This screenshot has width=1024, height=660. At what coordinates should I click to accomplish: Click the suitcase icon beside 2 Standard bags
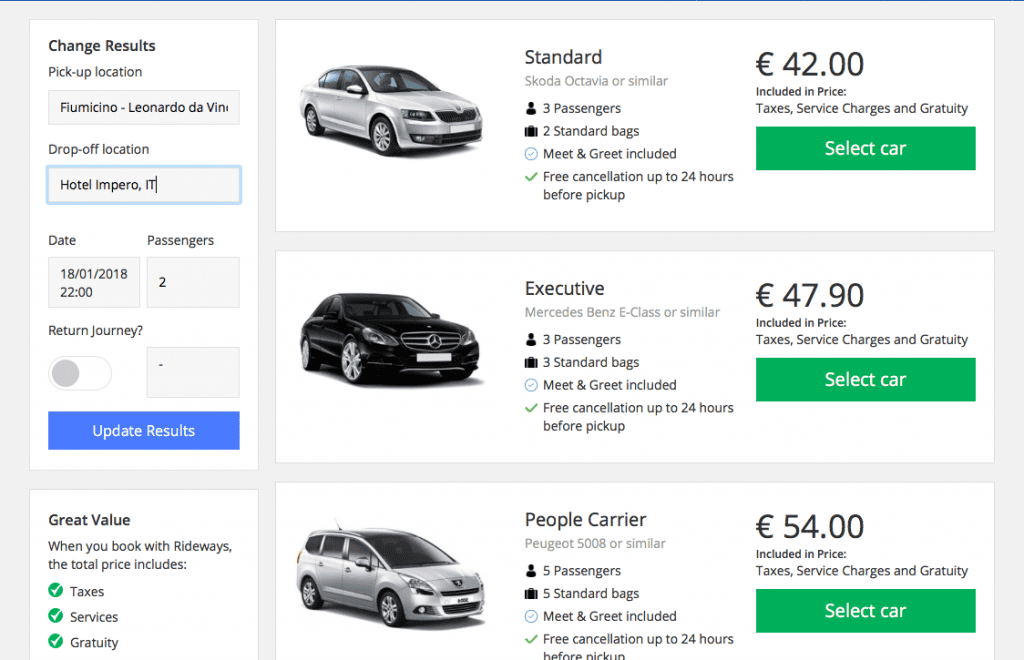coord(531,131)
